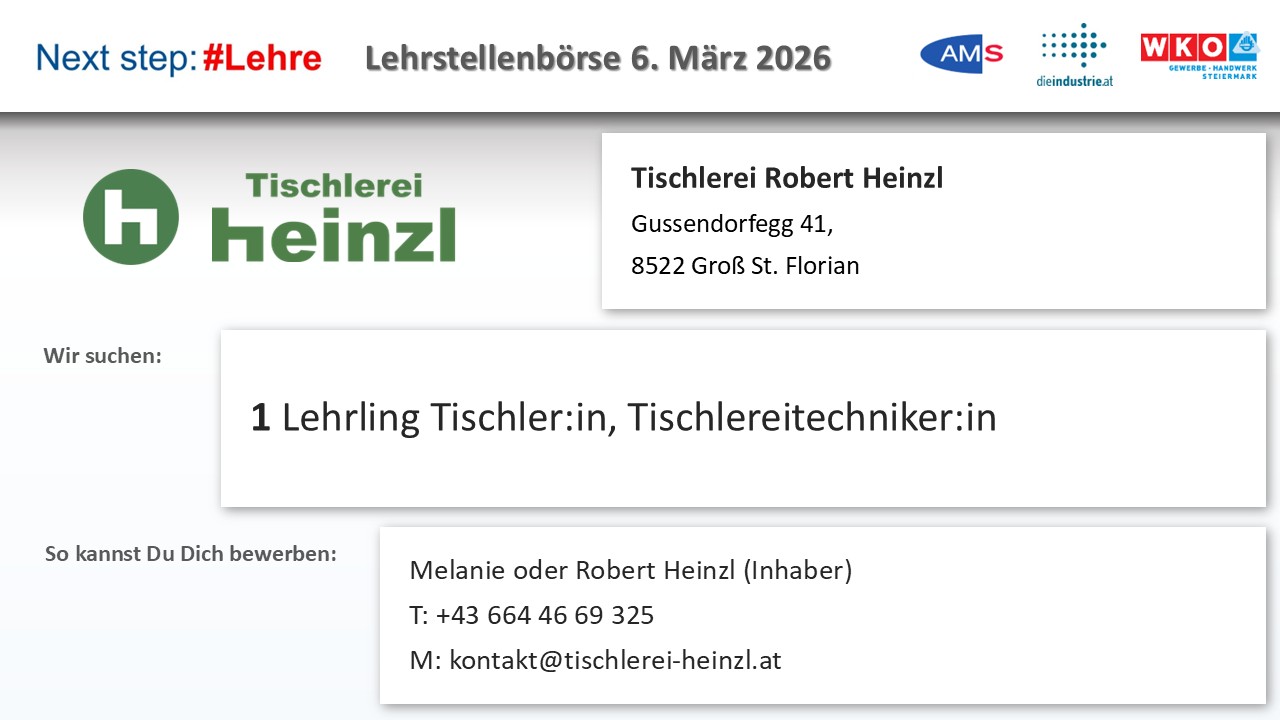Click the Tischlerei Robert Heinzl company name
The width and height of the screenshot is (1280, 720).
(787, 178)
